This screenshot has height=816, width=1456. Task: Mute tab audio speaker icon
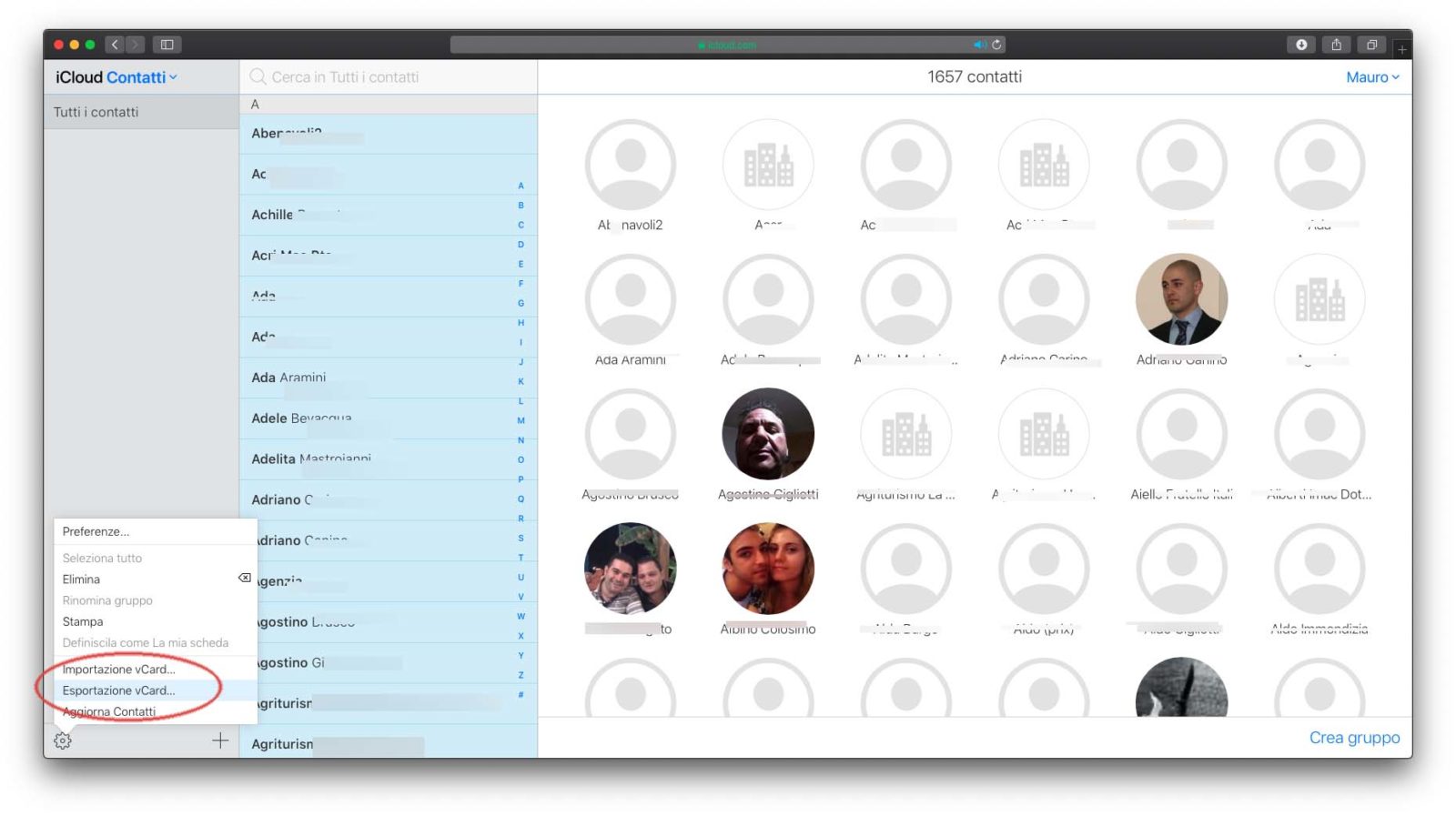pos(979,45)
